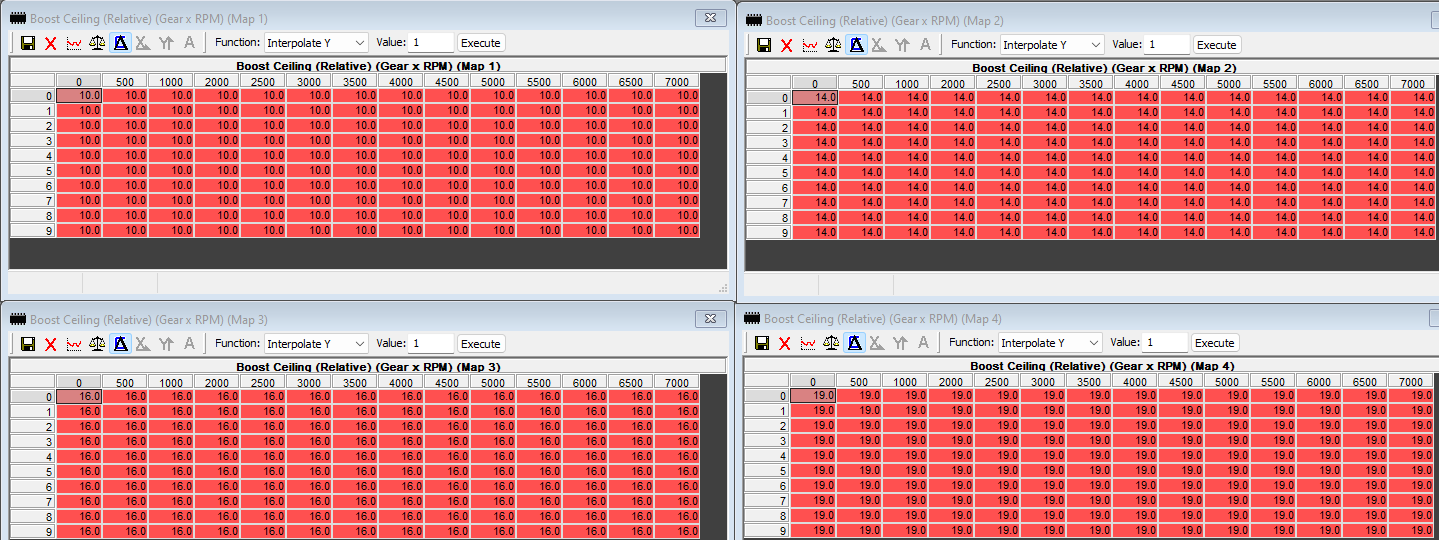
Task: Click the red X discard icon in Map 4
Action: click(785, 343)
